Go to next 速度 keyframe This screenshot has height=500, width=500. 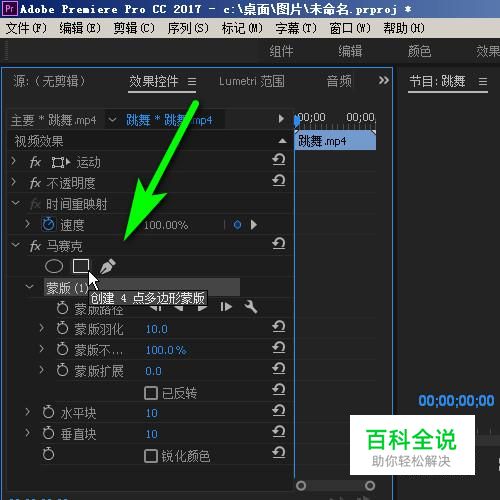[x=254, y=225]
